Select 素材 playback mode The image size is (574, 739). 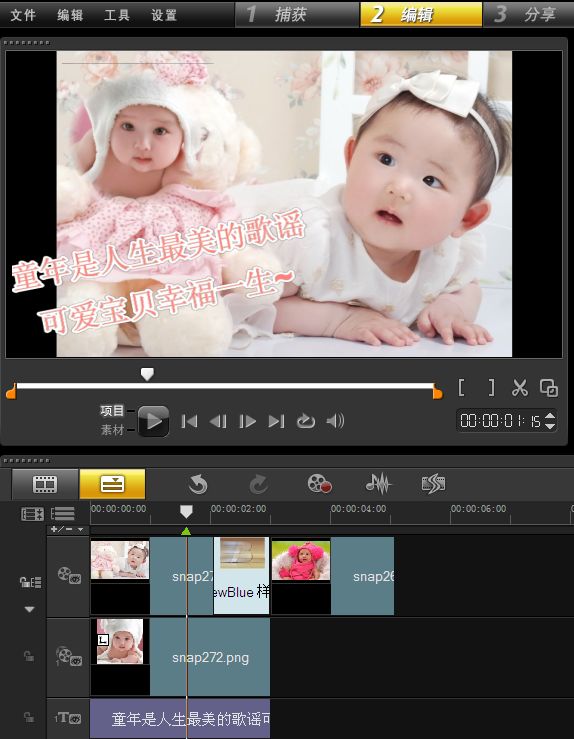click(x=112, y=429)
